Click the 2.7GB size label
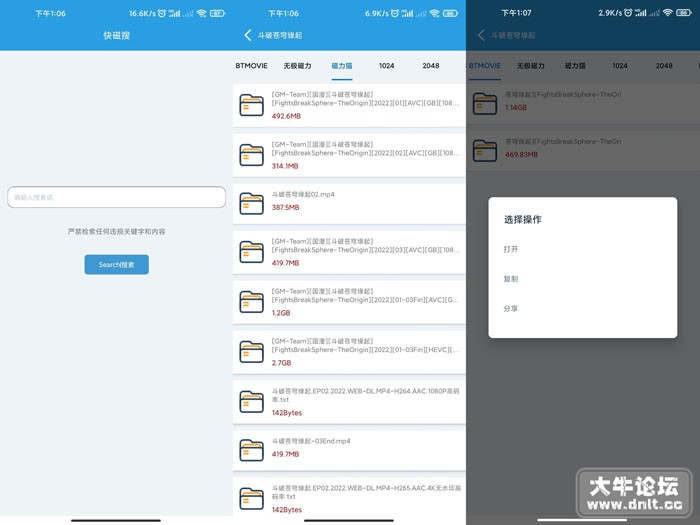Screen dimensions: 700x525 tap(281, 363)
